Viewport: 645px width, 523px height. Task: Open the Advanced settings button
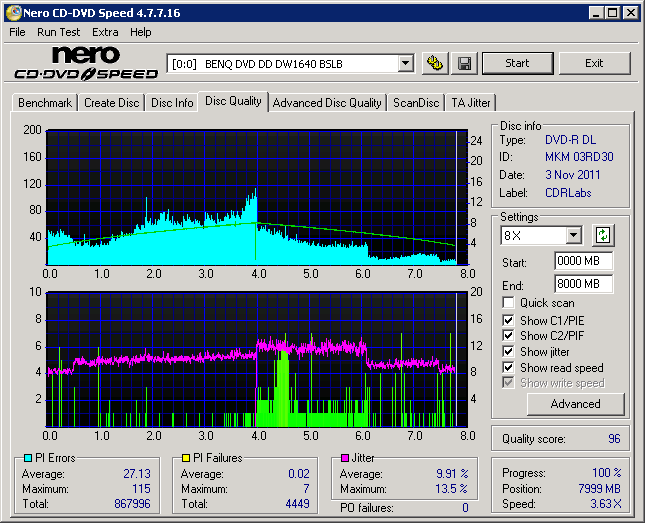coord(575,404)
